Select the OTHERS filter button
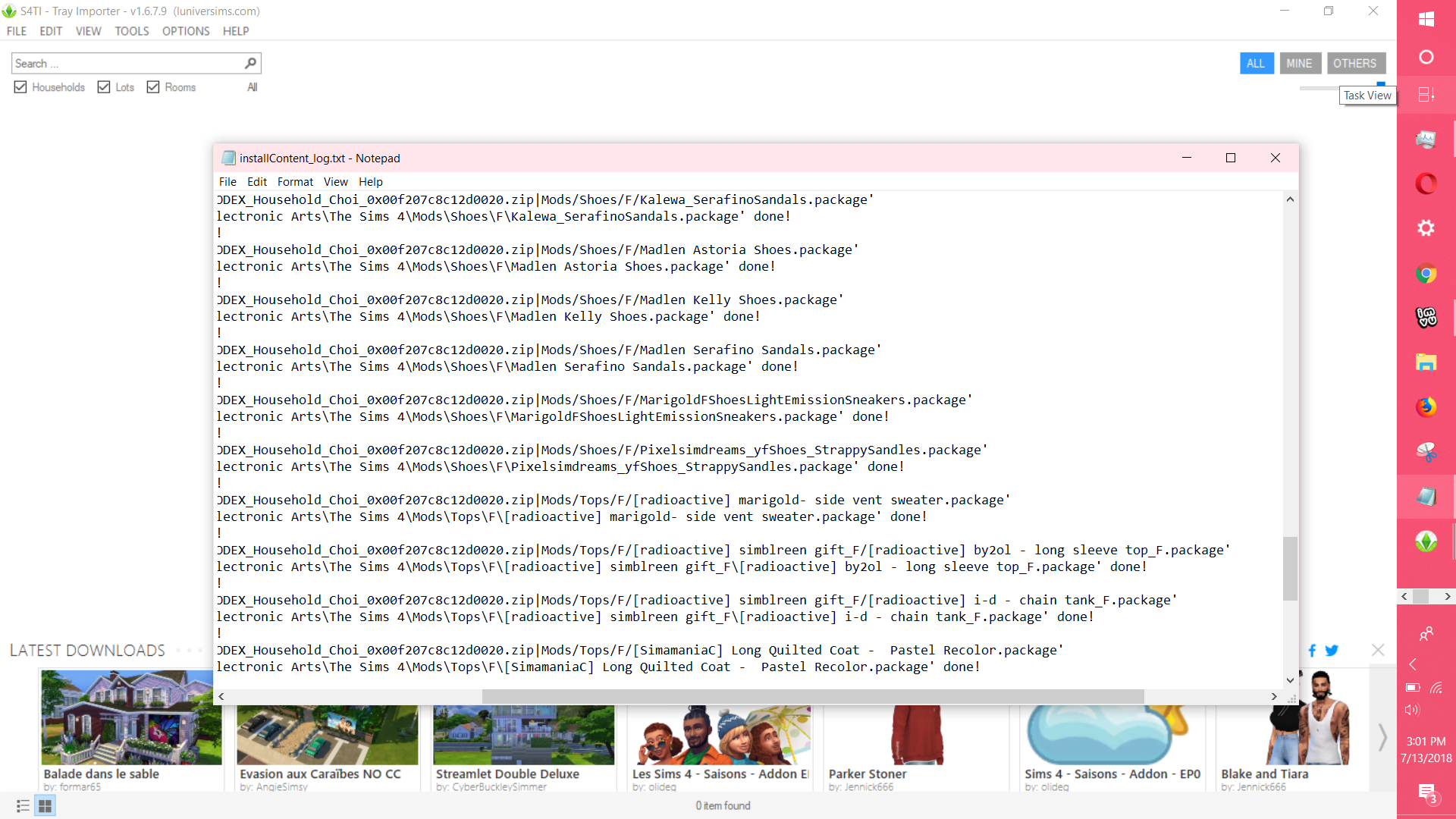 click(x=1355, y=63)
